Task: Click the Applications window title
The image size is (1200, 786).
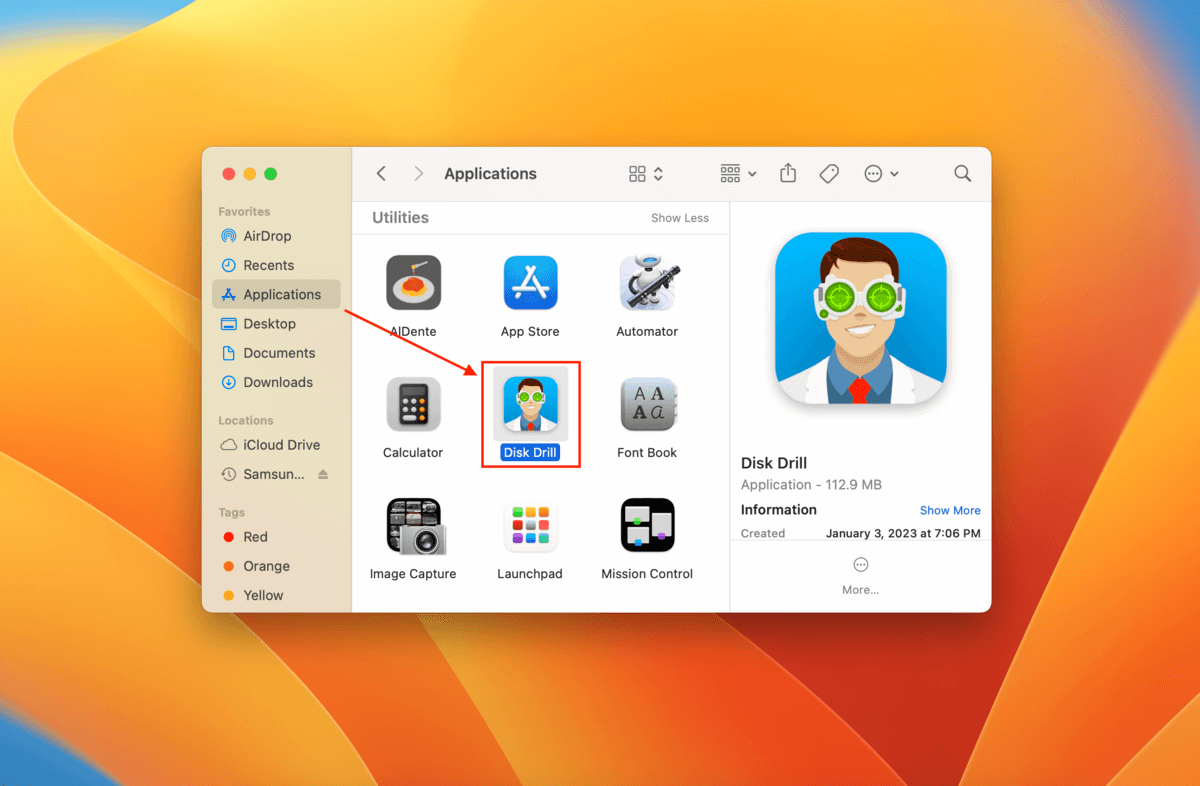Action: (x=491, y=174)
